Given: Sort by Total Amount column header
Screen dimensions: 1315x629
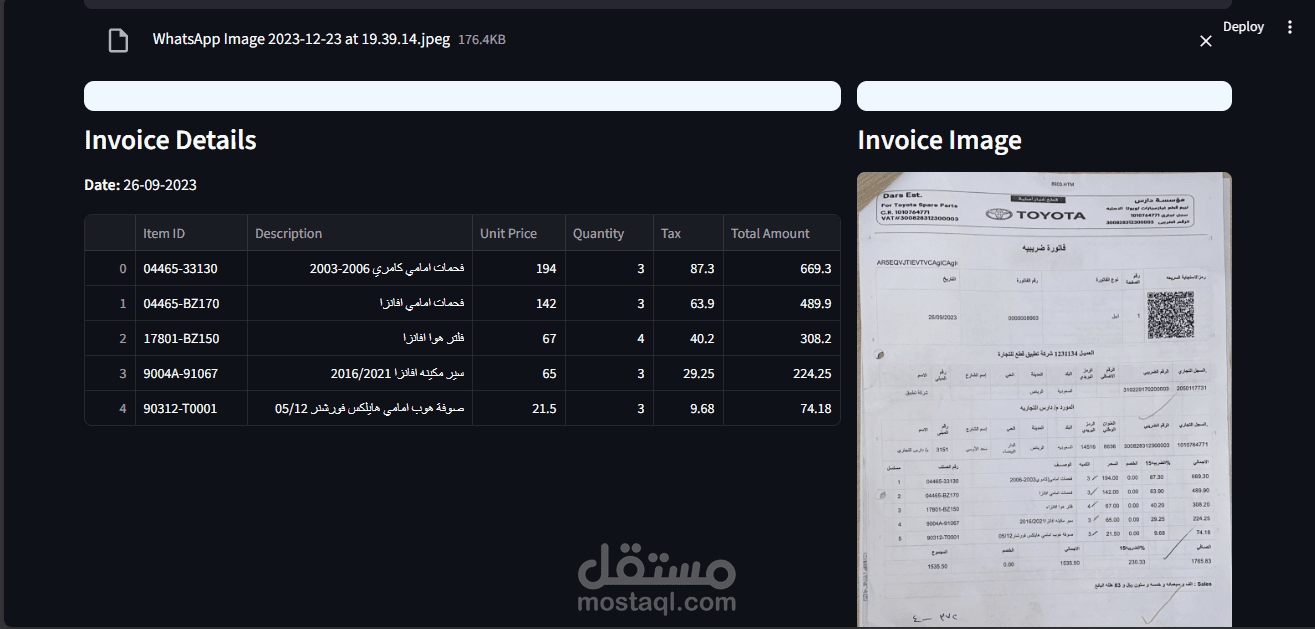Looking at the screenshot, I should [x=781, y=233].
